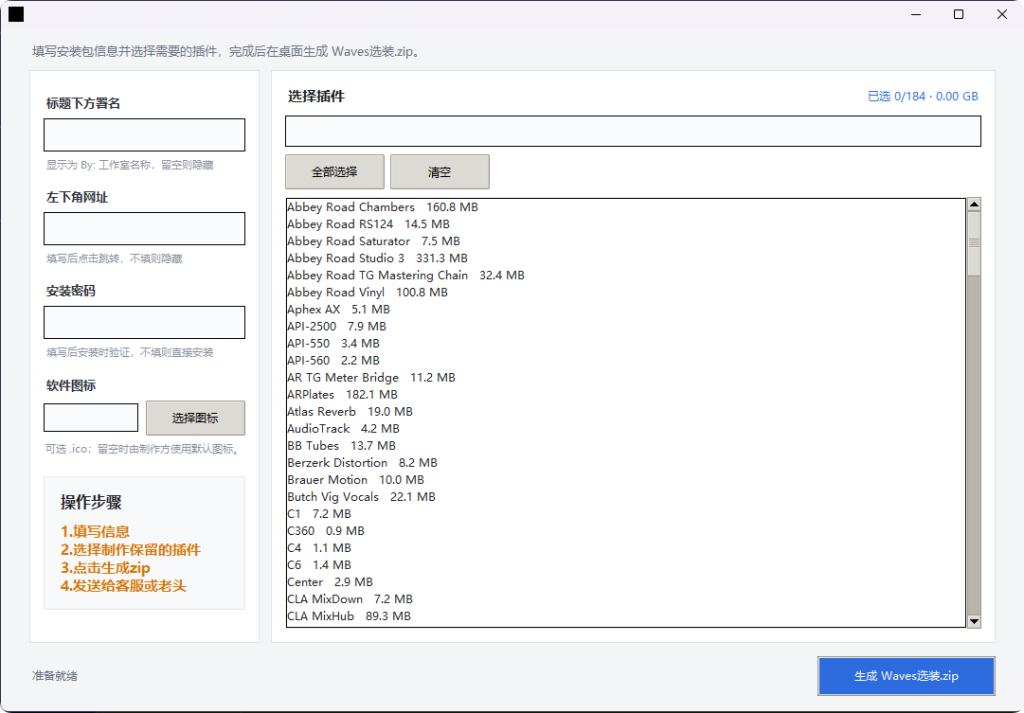Select ARPlates 182.1 MB

pyautogui.click(x=626, y=394)
